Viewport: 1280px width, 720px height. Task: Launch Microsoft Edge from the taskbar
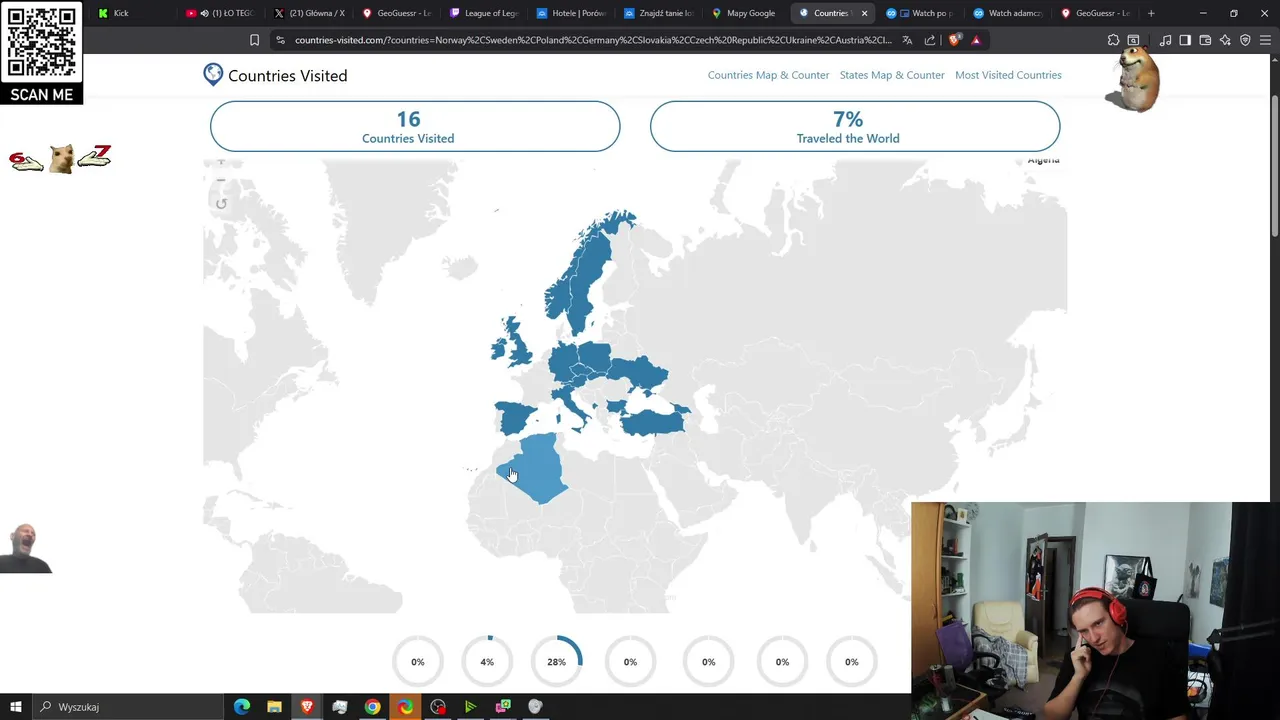click(x=242, y=707)
